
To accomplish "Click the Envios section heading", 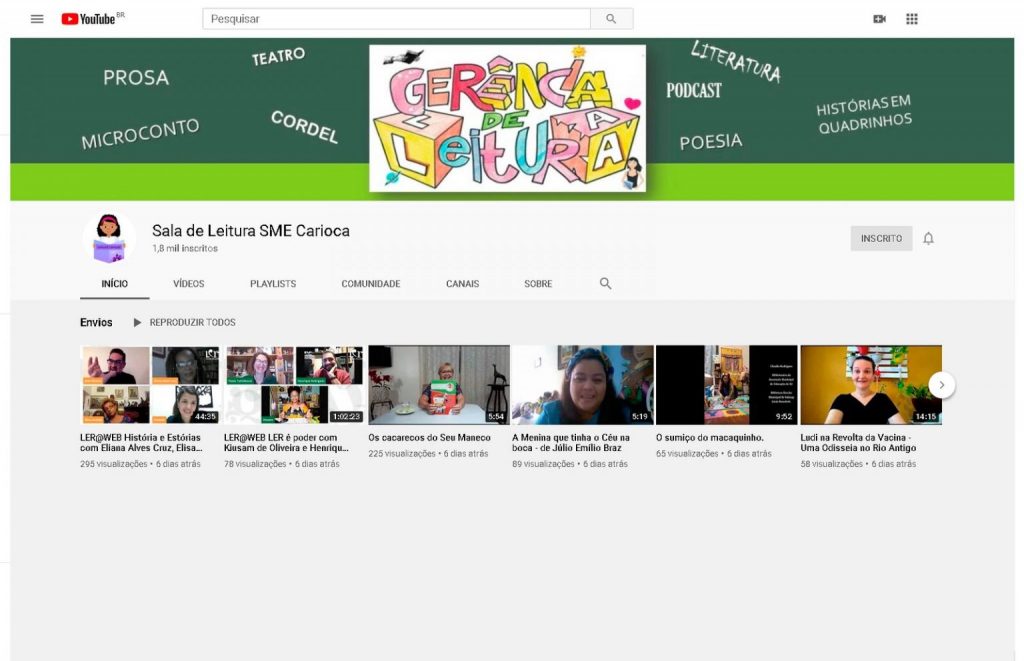I will tap(96, 323).
